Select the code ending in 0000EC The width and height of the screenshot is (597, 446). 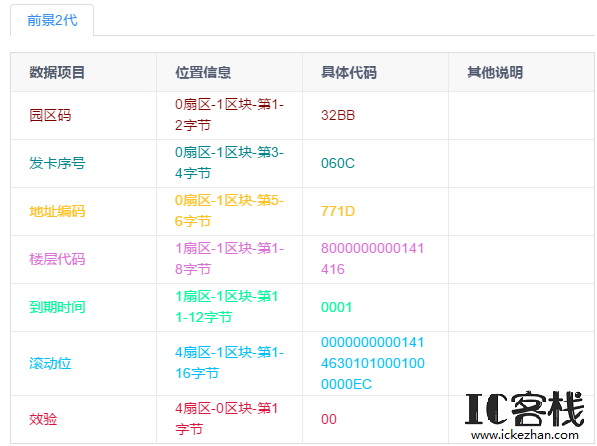coord(373,363)
